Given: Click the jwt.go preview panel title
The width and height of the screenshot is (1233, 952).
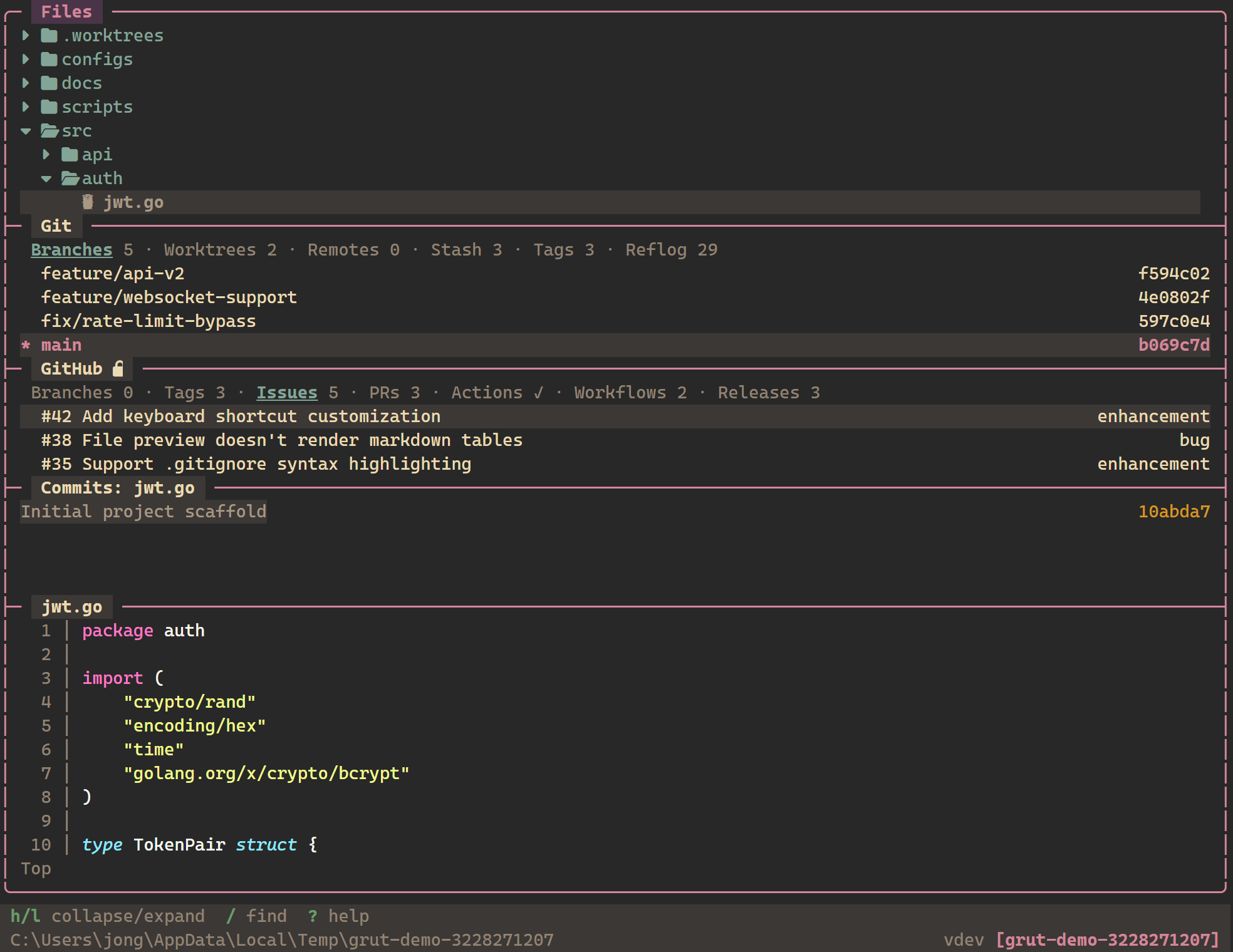Looking at the screenshot, I should coord(71,607).
